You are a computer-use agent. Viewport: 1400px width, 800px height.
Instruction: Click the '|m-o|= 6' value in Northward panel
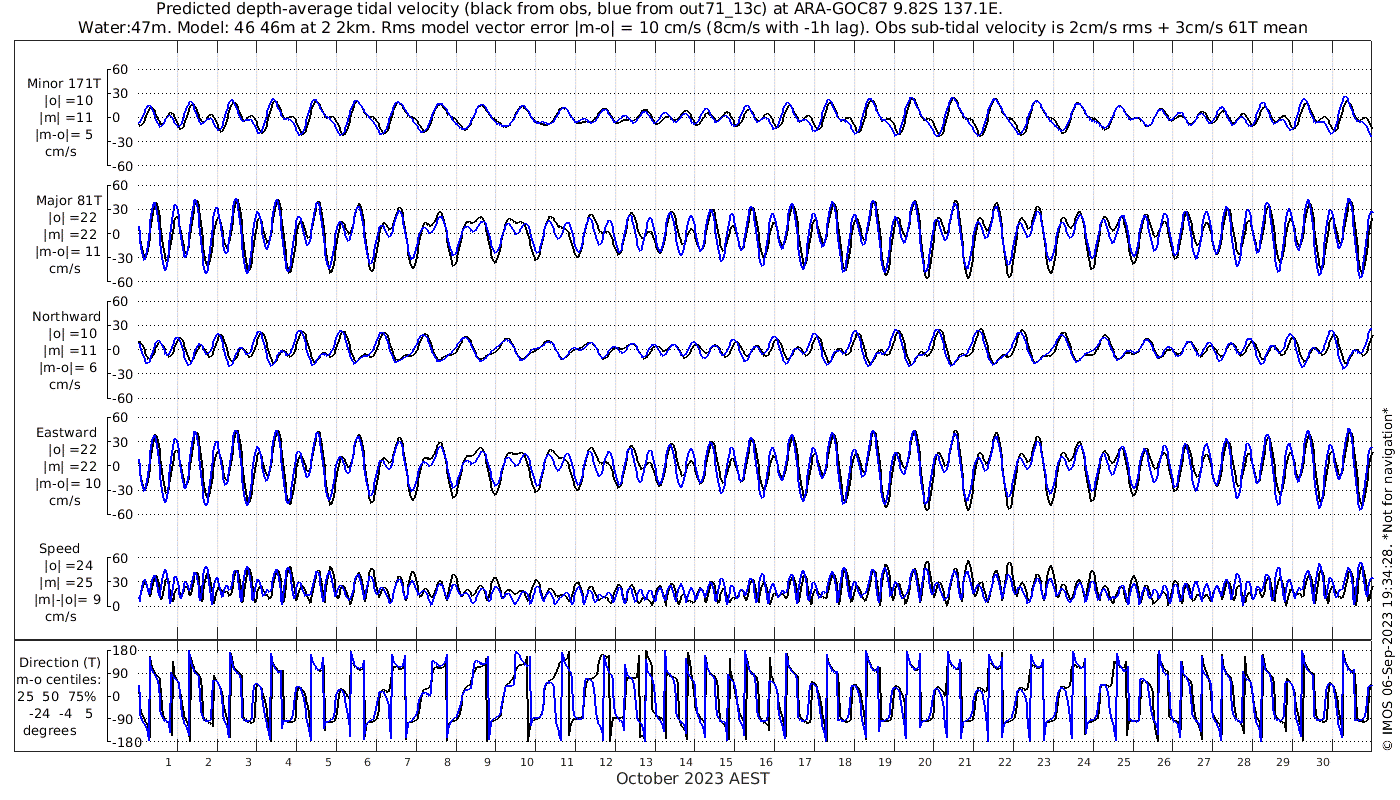tap(67, 367)
